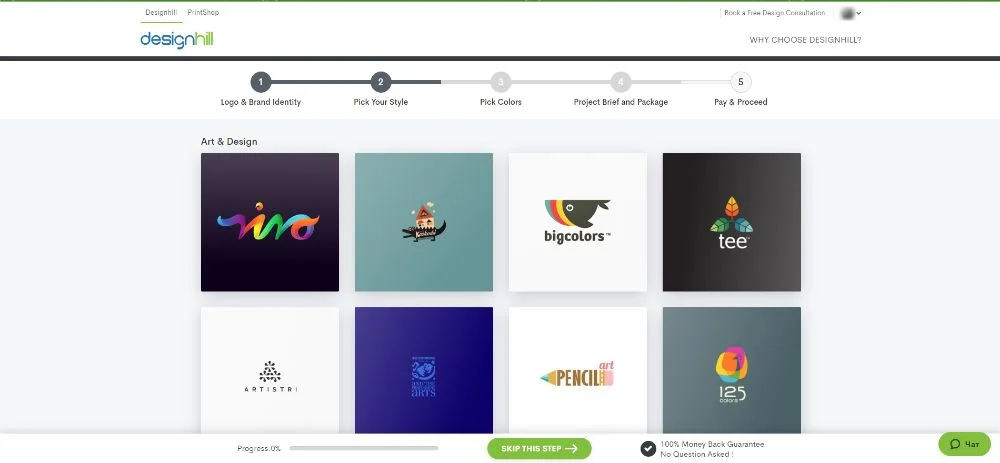Click the Designhill logo
The image size is (1000, 463).
click(177, 39)
